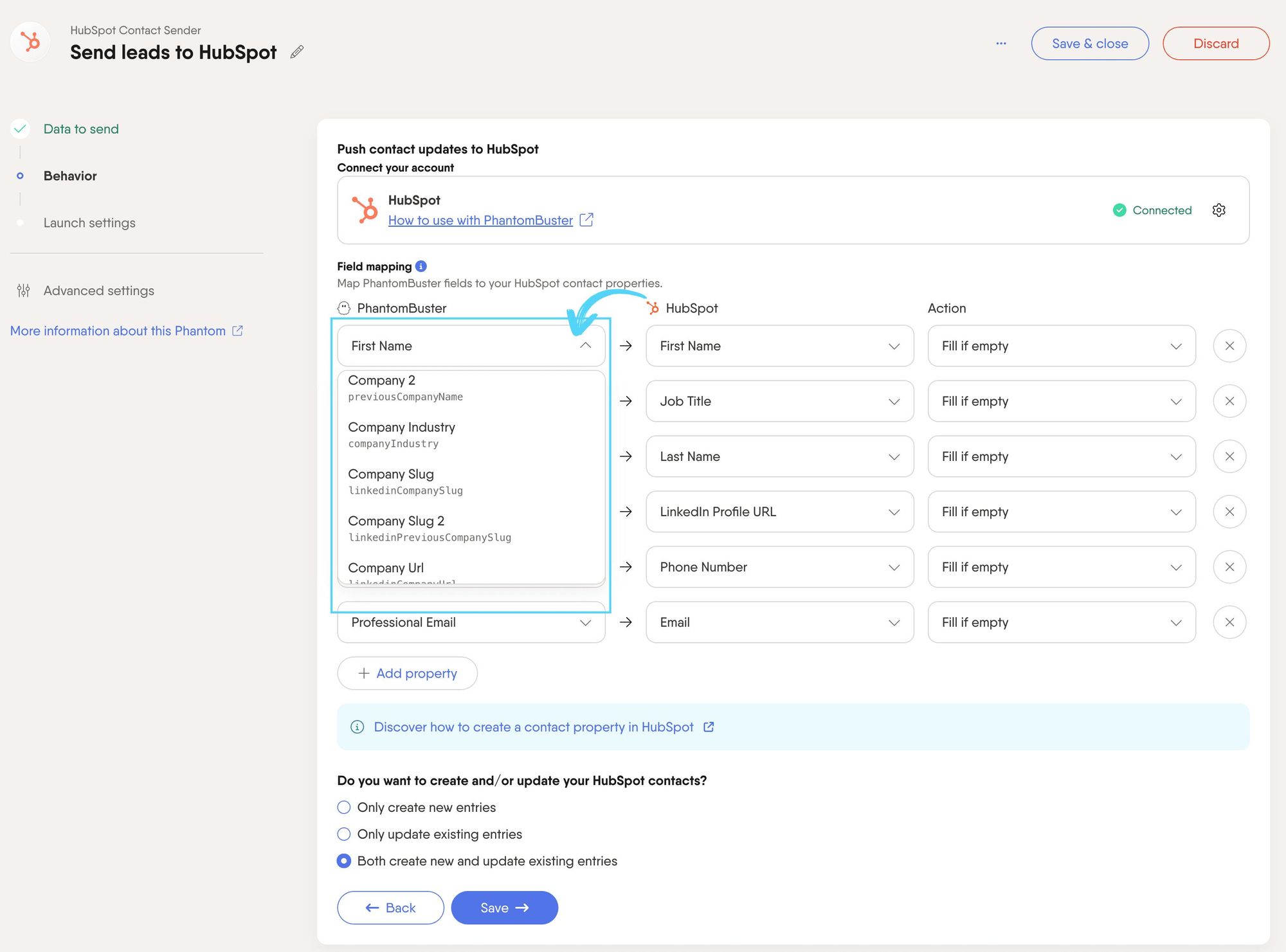Click the Advanced settings sliders icon
The width and height of the screenshot is (1286, 952).
coord(24,291)
